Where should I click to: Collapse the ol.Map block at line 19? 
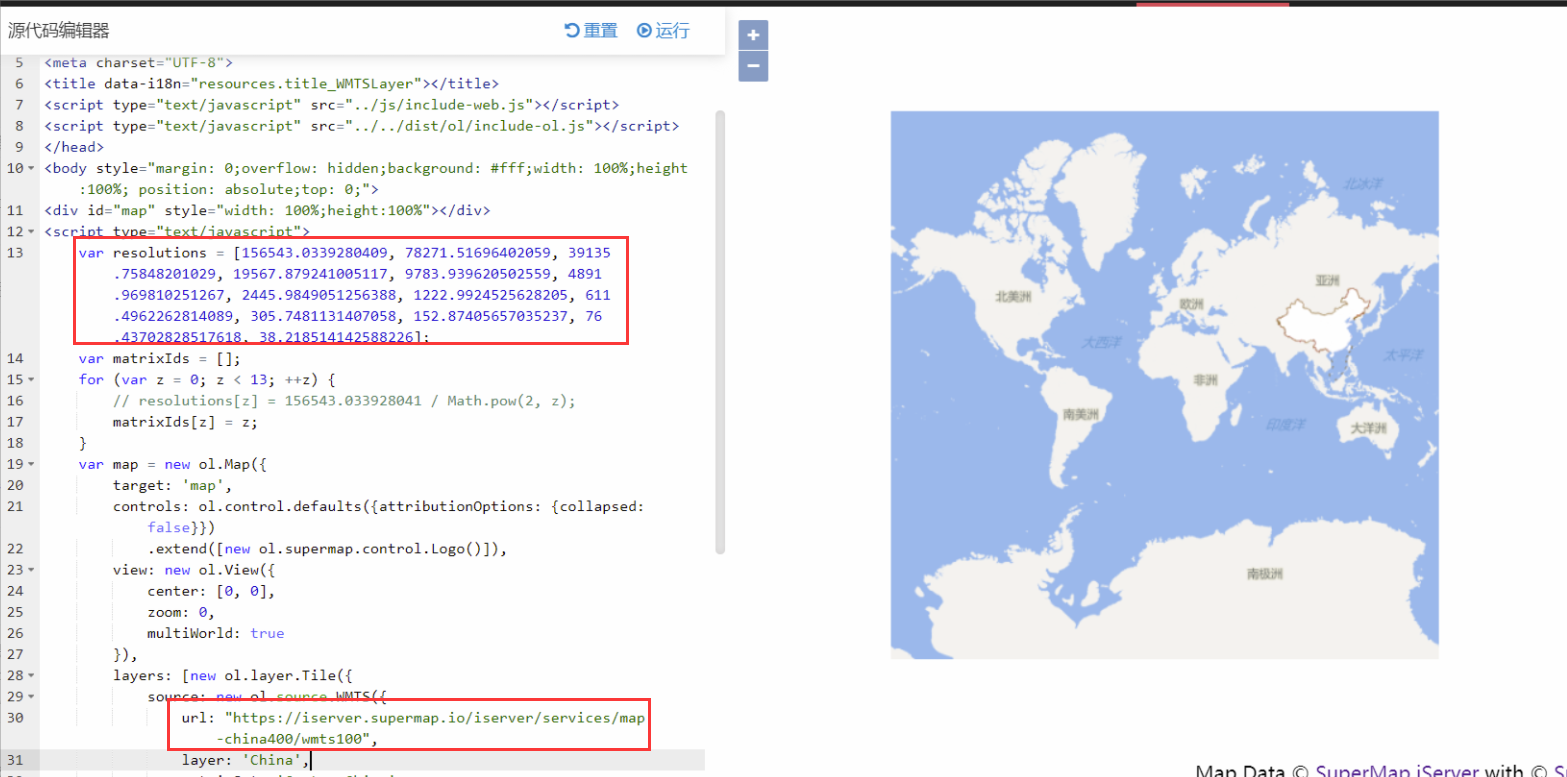click(29, 463)
